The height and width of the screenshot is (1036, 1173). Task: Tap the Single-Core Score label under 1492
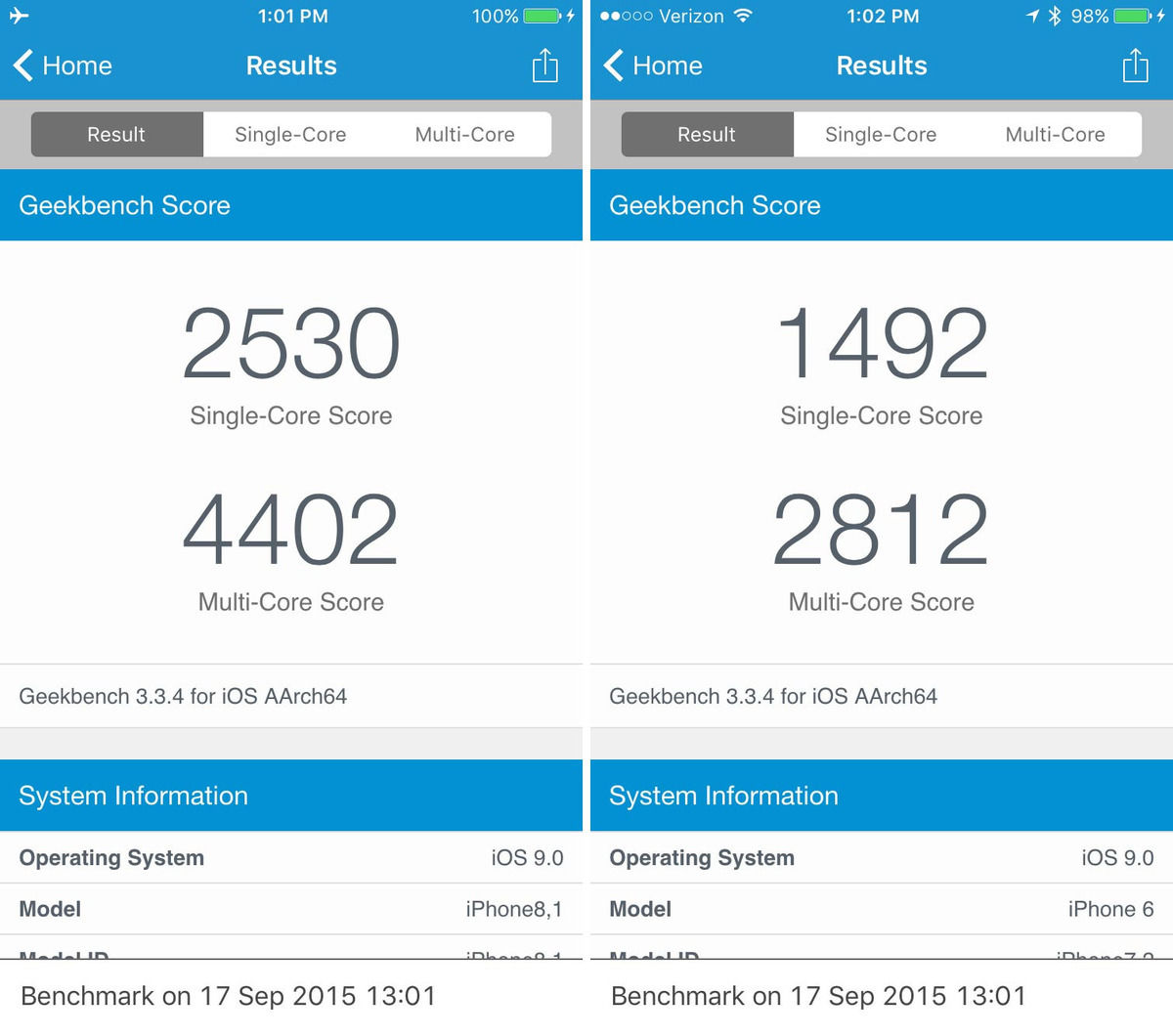(x=882, y=415)
